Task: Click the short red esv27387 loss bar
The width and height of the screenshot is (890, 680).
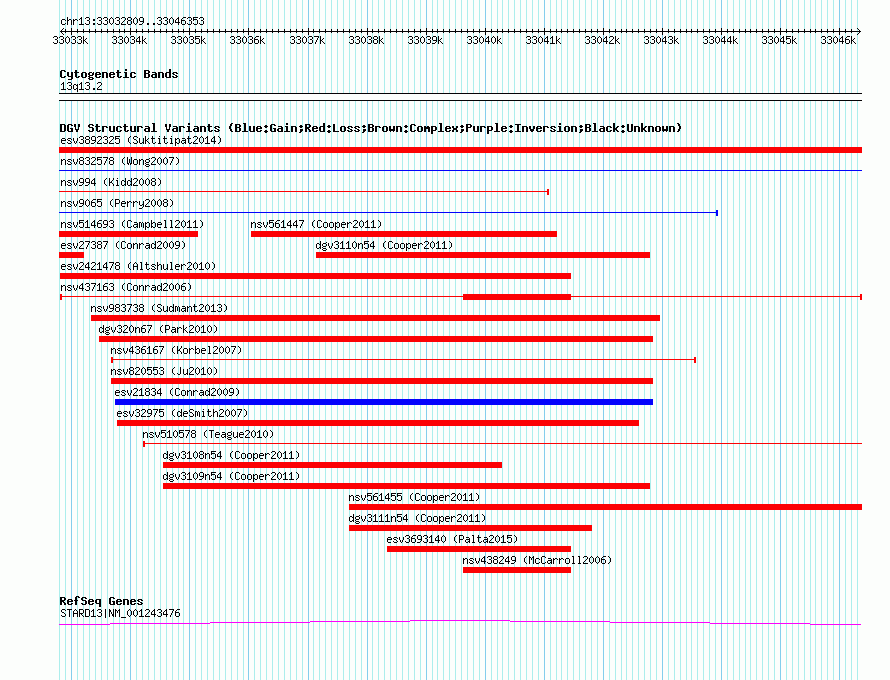Action: (72, 255)
